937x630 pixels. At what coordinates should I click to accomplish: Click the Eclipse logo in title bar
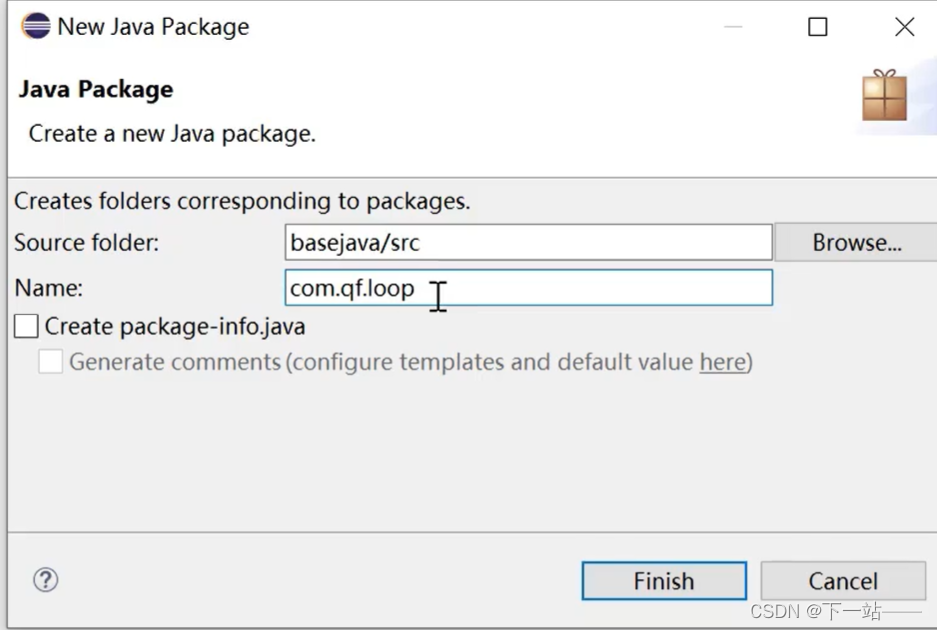click(35, 27)
